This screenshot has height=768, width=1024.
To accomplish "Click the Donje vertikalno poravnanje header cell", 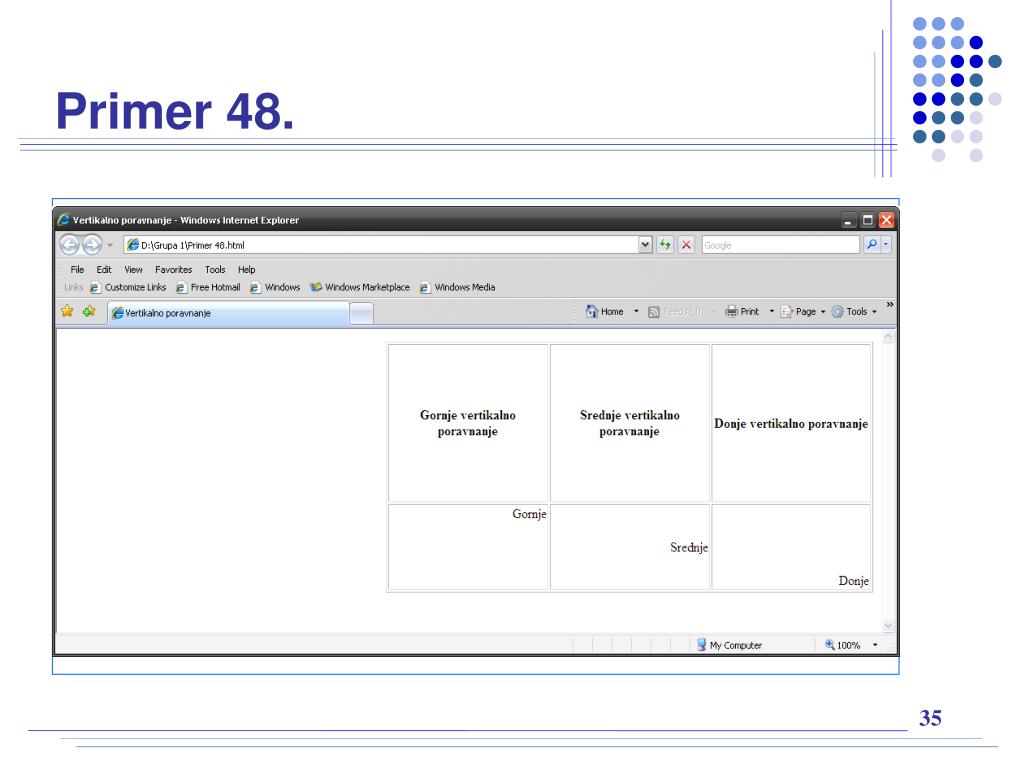I will tap(792, 423).
